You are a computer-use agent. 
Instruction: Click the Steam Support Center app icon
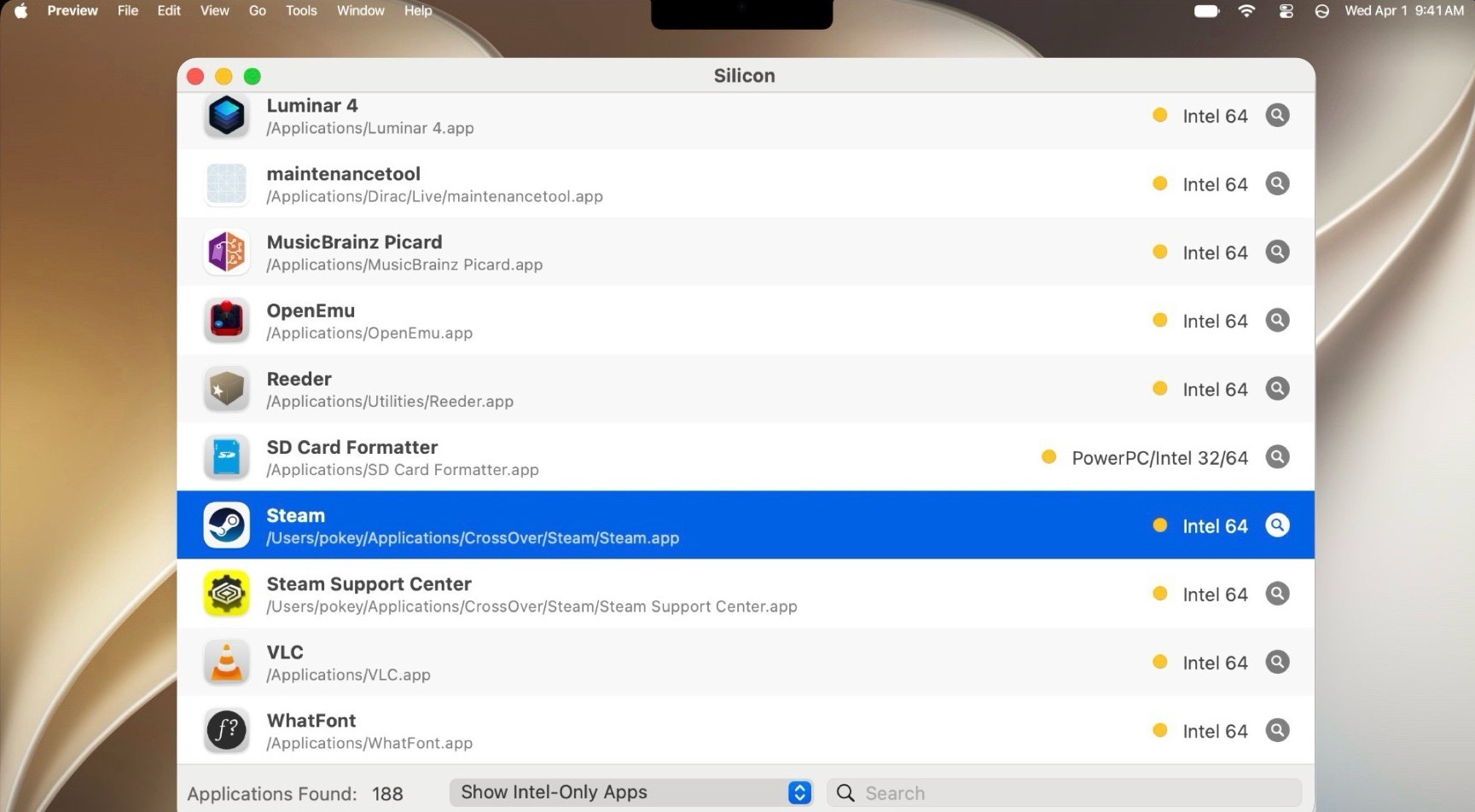226,594
